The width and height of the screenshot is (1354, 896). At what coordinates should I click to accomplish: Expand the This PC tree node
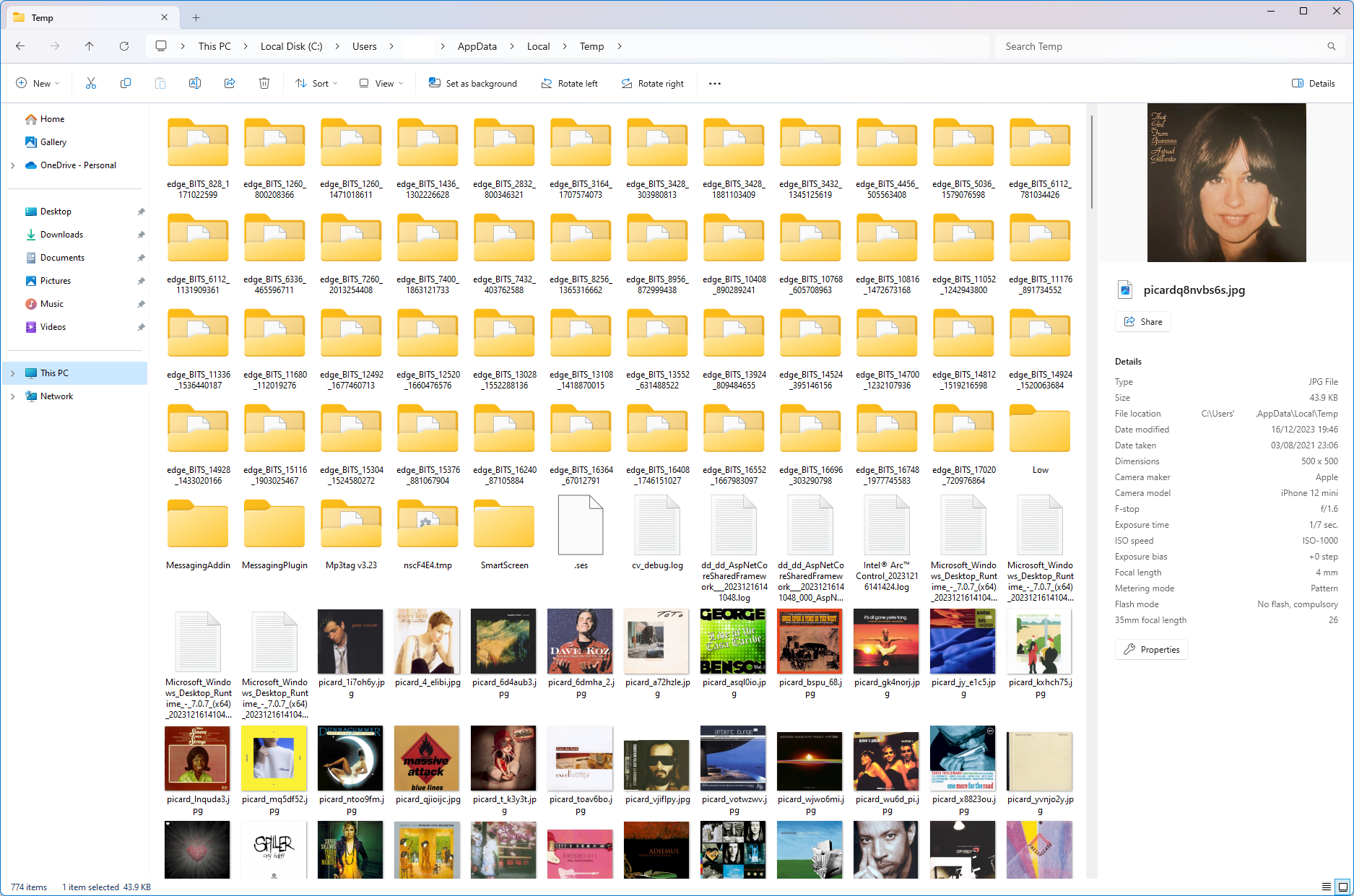(x=12, y=373)
